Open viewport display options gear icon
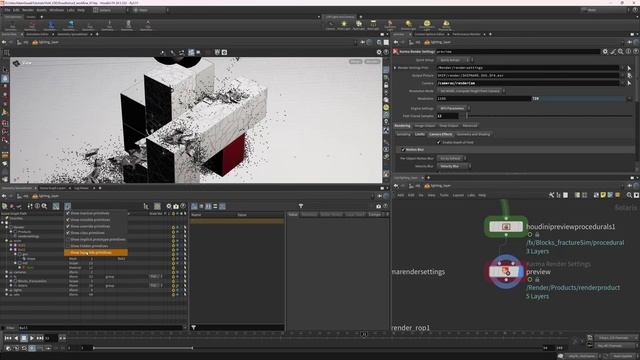Viewport: 640px width, 360px height. coord(379,52)
